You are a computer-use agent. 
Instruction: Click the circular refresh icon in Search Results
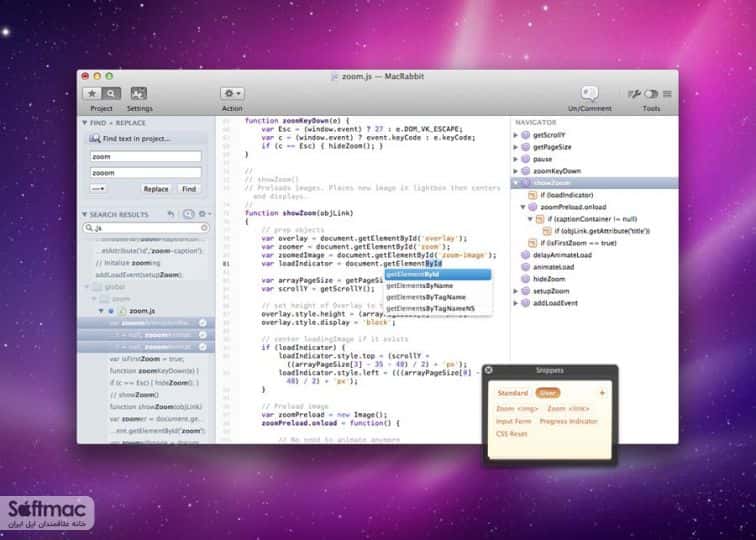[189, 214]
